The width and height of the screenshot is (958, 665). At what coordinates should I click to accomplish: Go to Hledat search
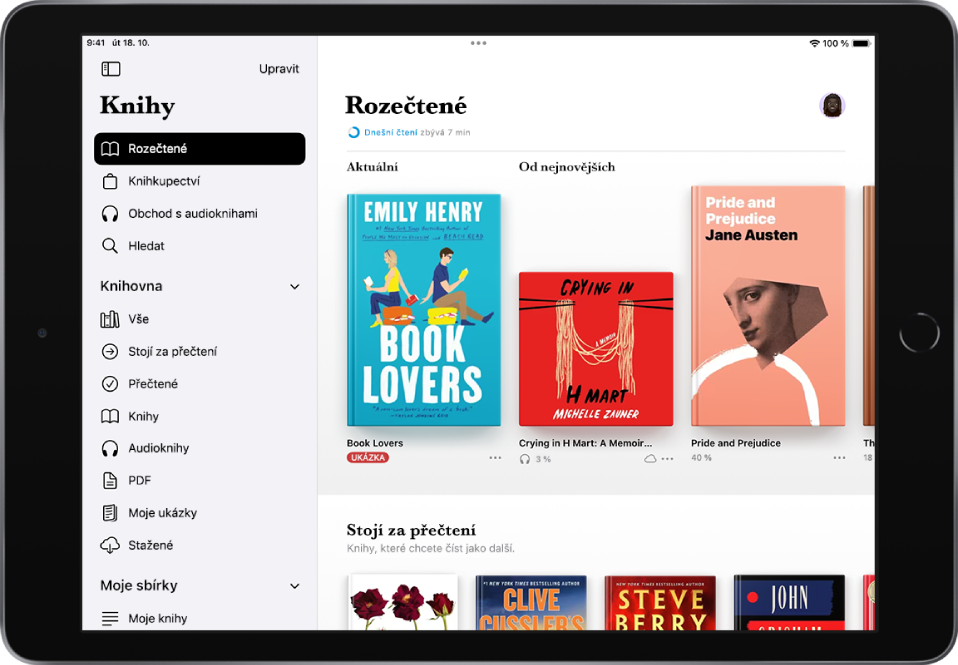[200, 246]
